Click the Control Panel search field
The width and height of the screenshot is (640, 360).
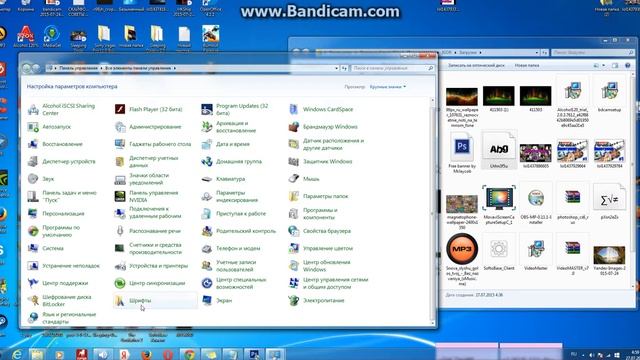pyautogui.click(x=392, y=68)
